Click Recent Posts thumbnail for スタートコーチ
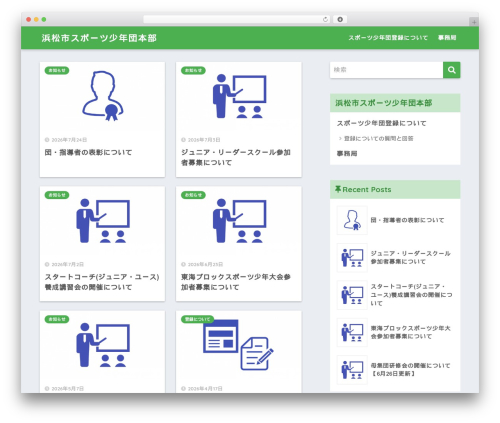Screen dimensions: 500x423 pyautogui.click(x=352, y=295)
